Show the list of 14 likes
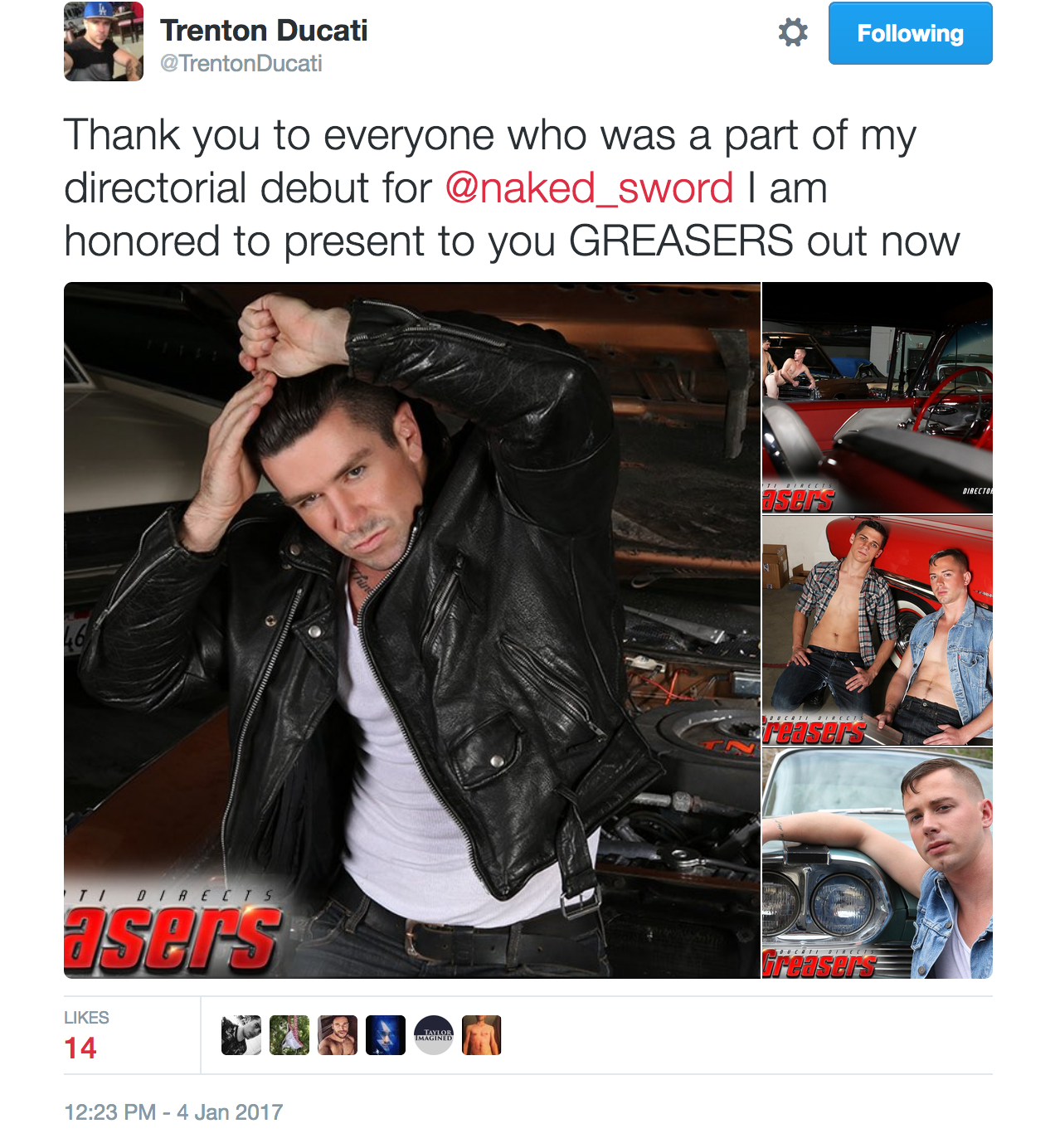 pyautogui.click(x=80, y=1048)
